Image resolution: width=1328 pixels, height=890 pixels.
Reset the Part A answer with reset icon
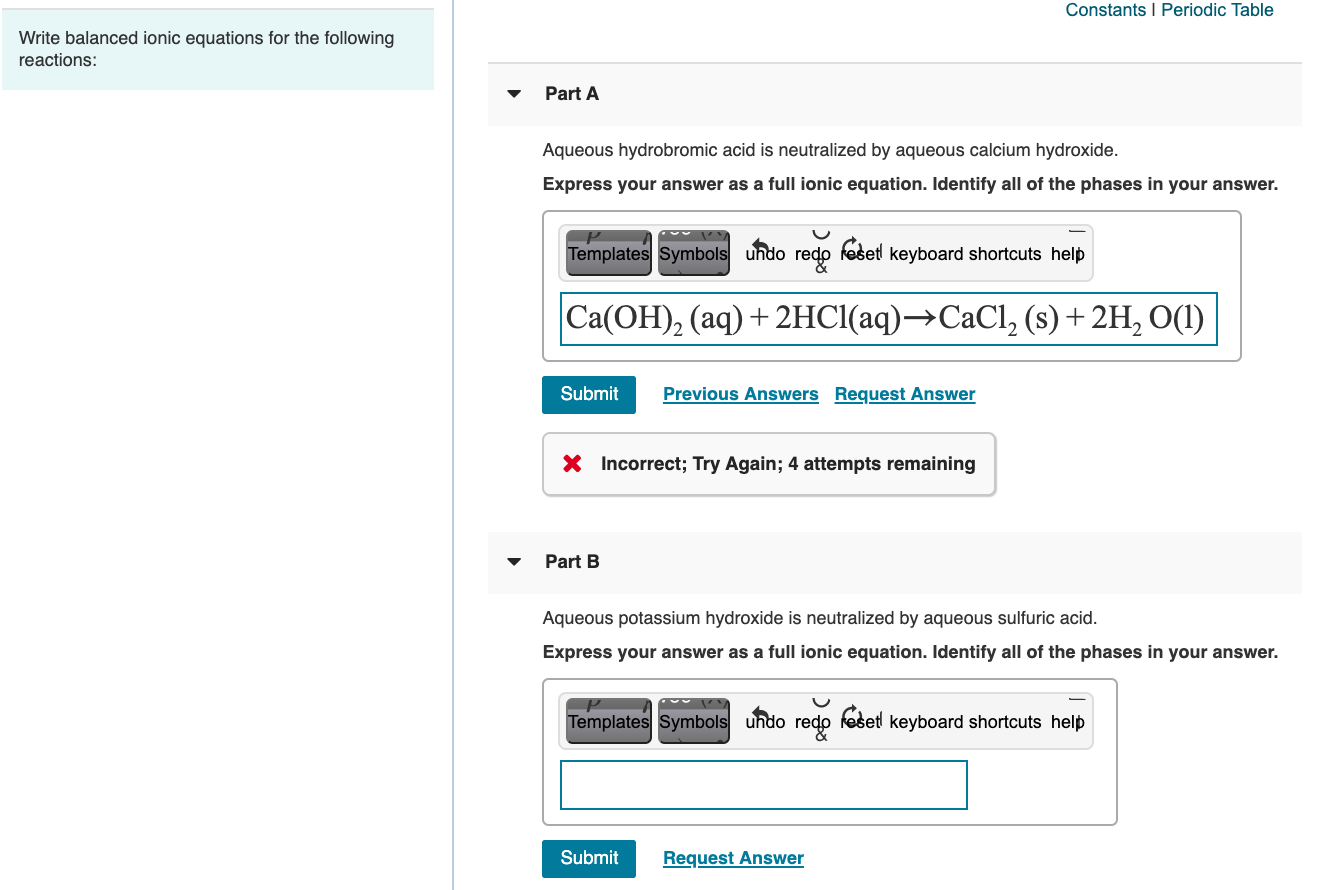point(860,253)
